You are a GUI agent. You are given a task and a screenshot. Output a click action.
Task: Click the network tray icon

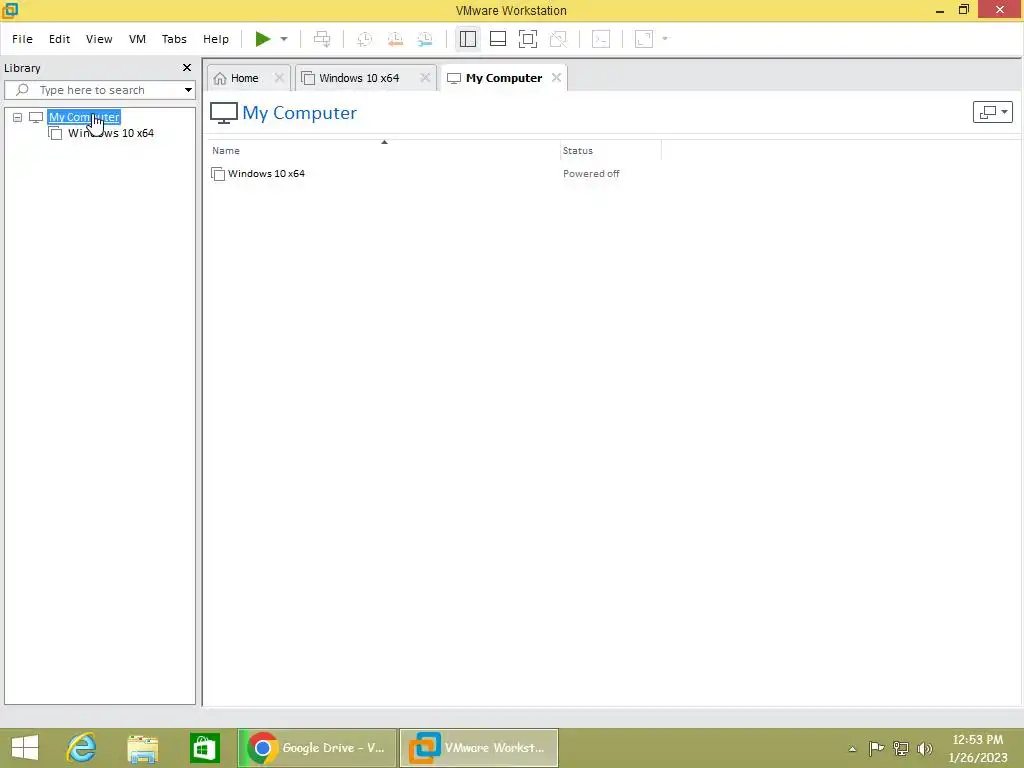click(901, 748)
